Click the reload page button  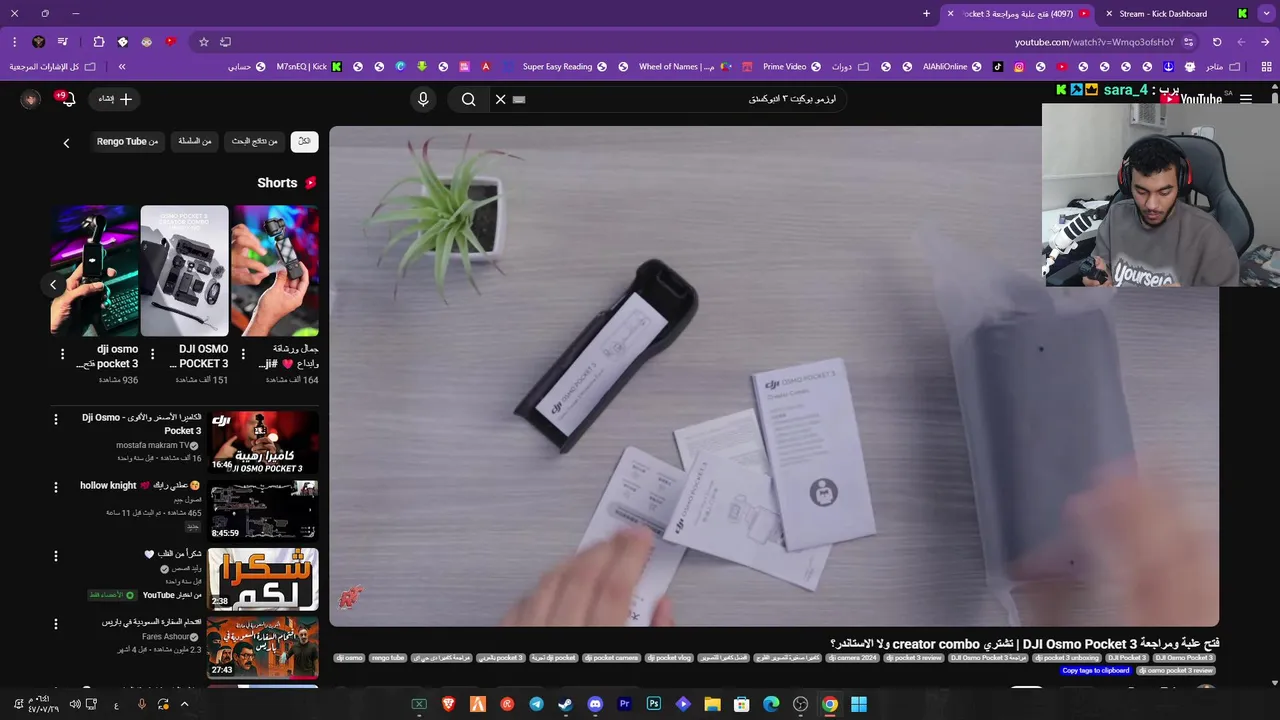point(1217,42)
